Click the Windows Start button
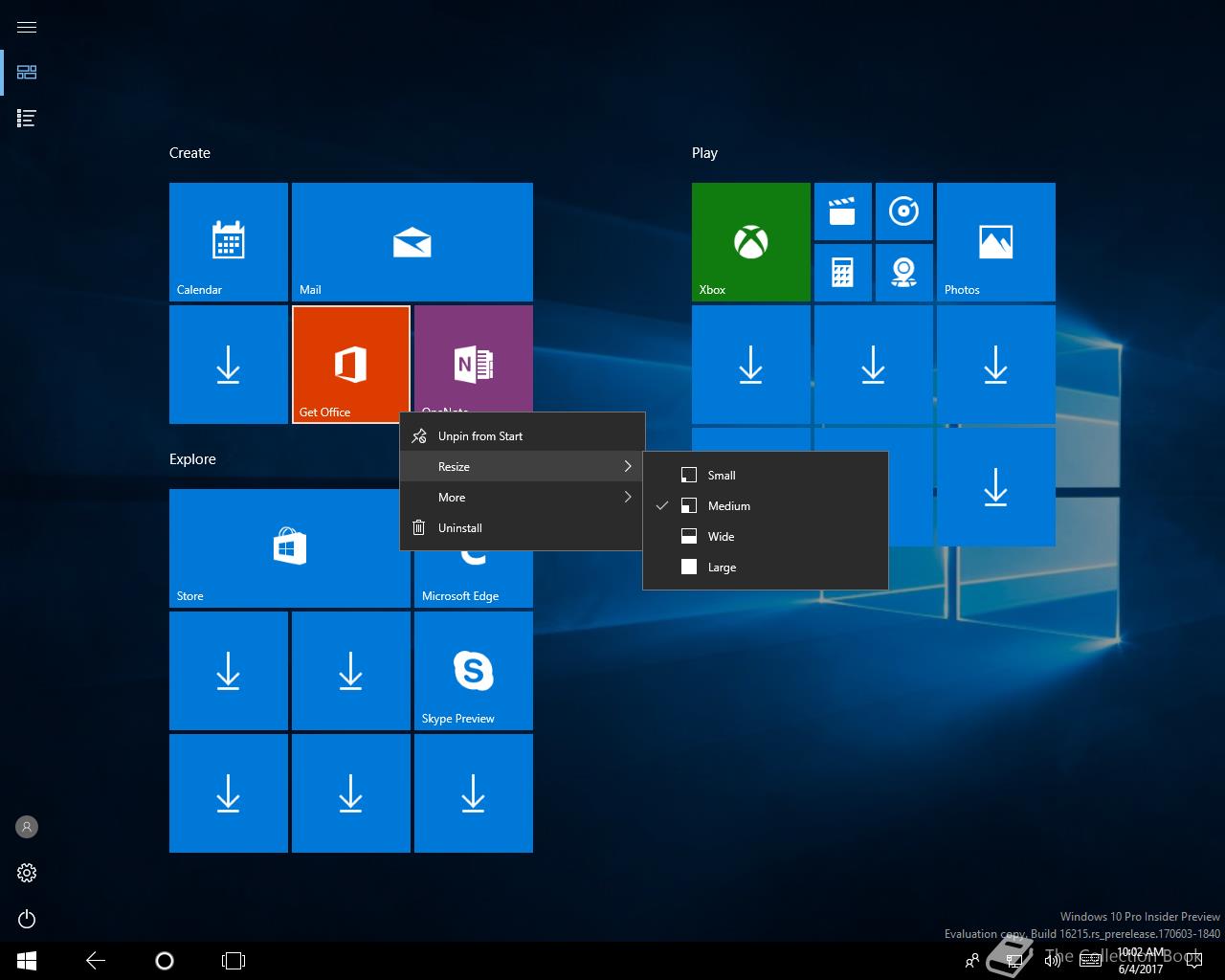 (27, 961)
